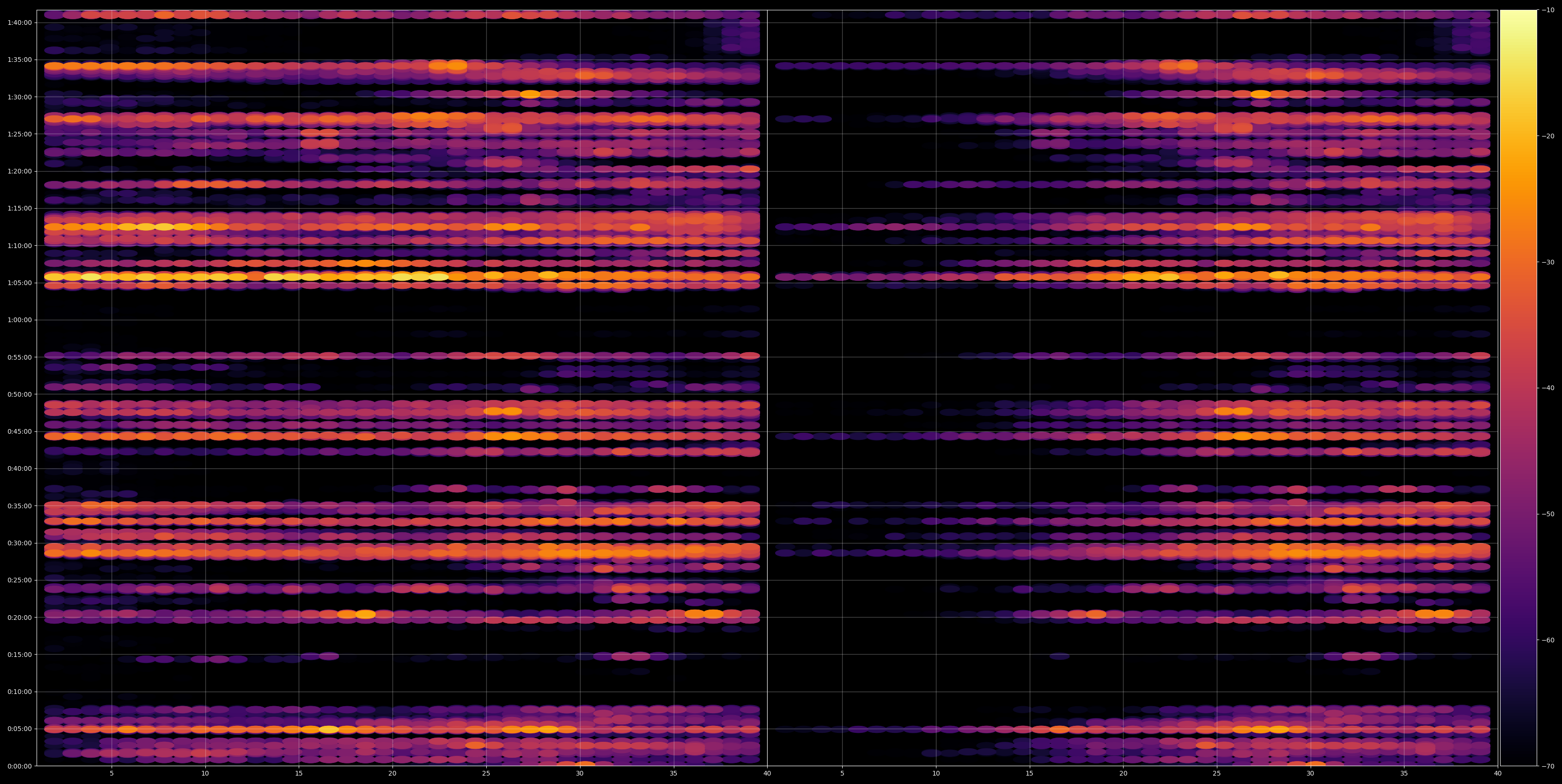Click the −50 colorbar scale label

(1547, 514)
